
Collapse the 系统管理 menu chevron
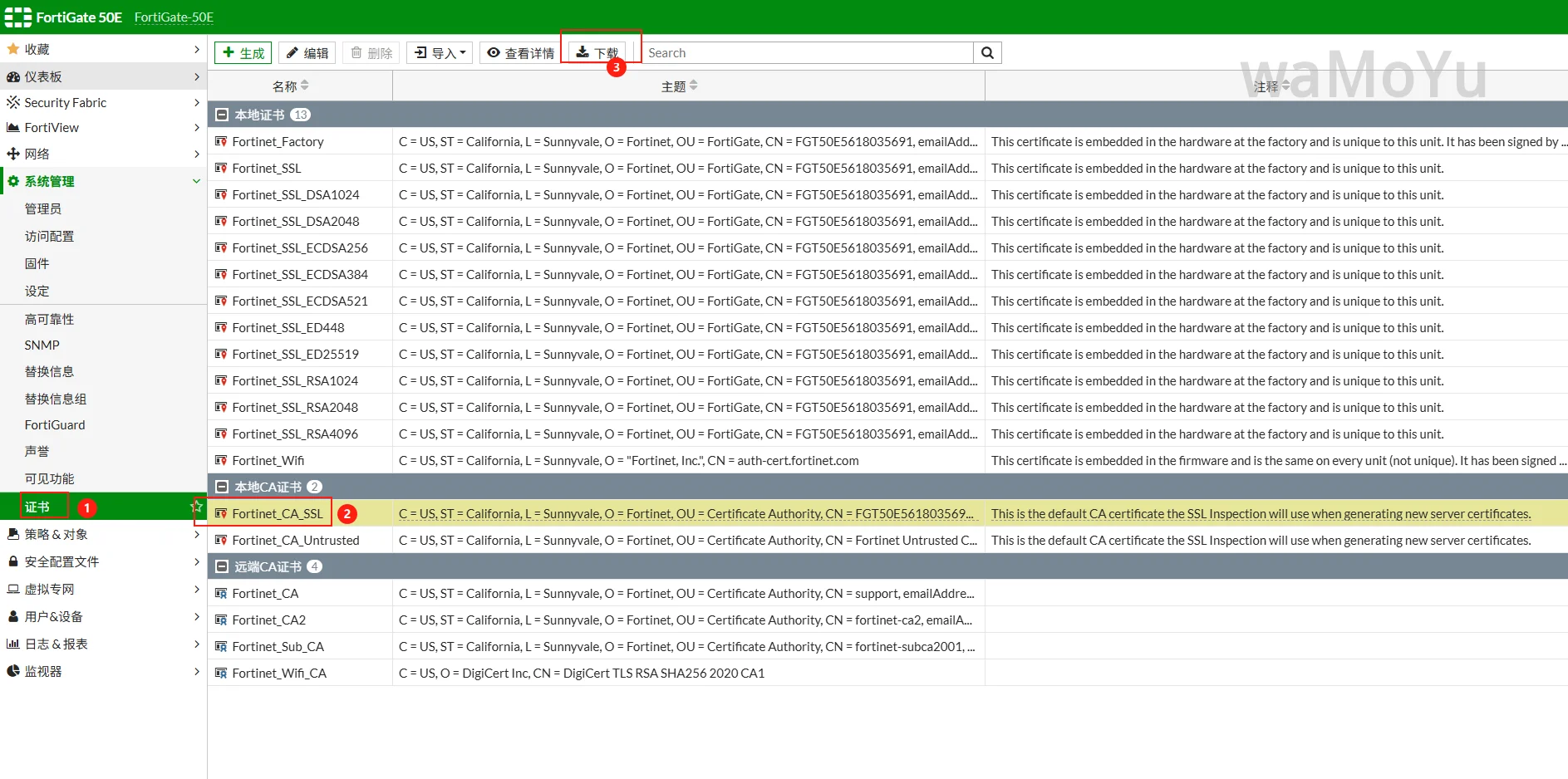[x=197, y=181]
